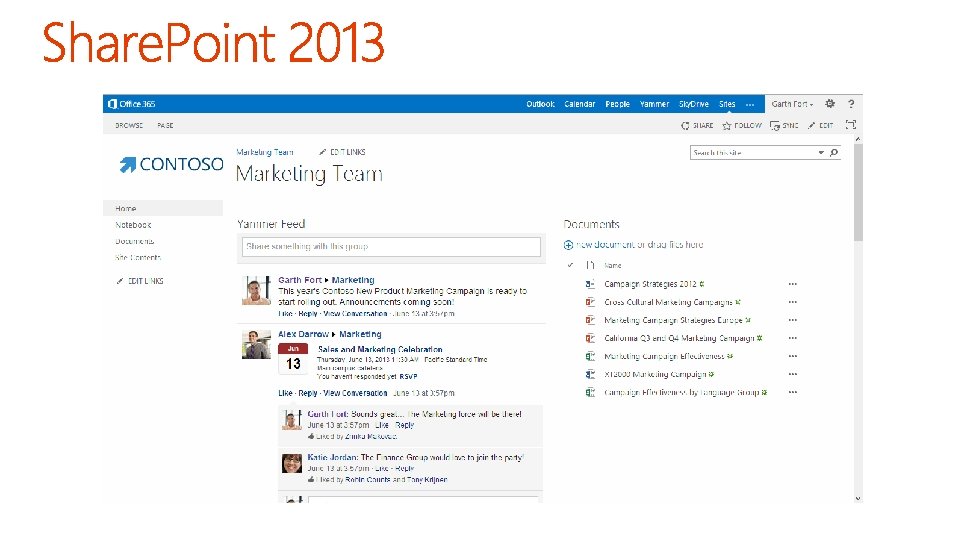Open ellipsis for Marketing Campaign Strategies Europe
The width and height of the screenshot is (960, 540).
coord(793,320)
